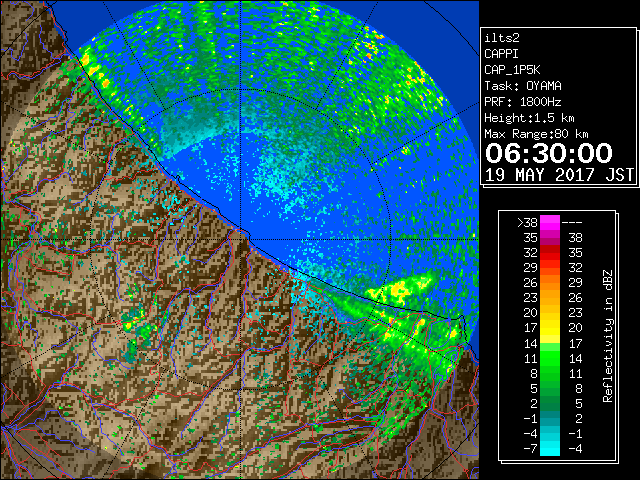This screenshot has height=480, width=640.
Task: Select the 'CAP_1P5K' text line
Action: pos(512,70)
